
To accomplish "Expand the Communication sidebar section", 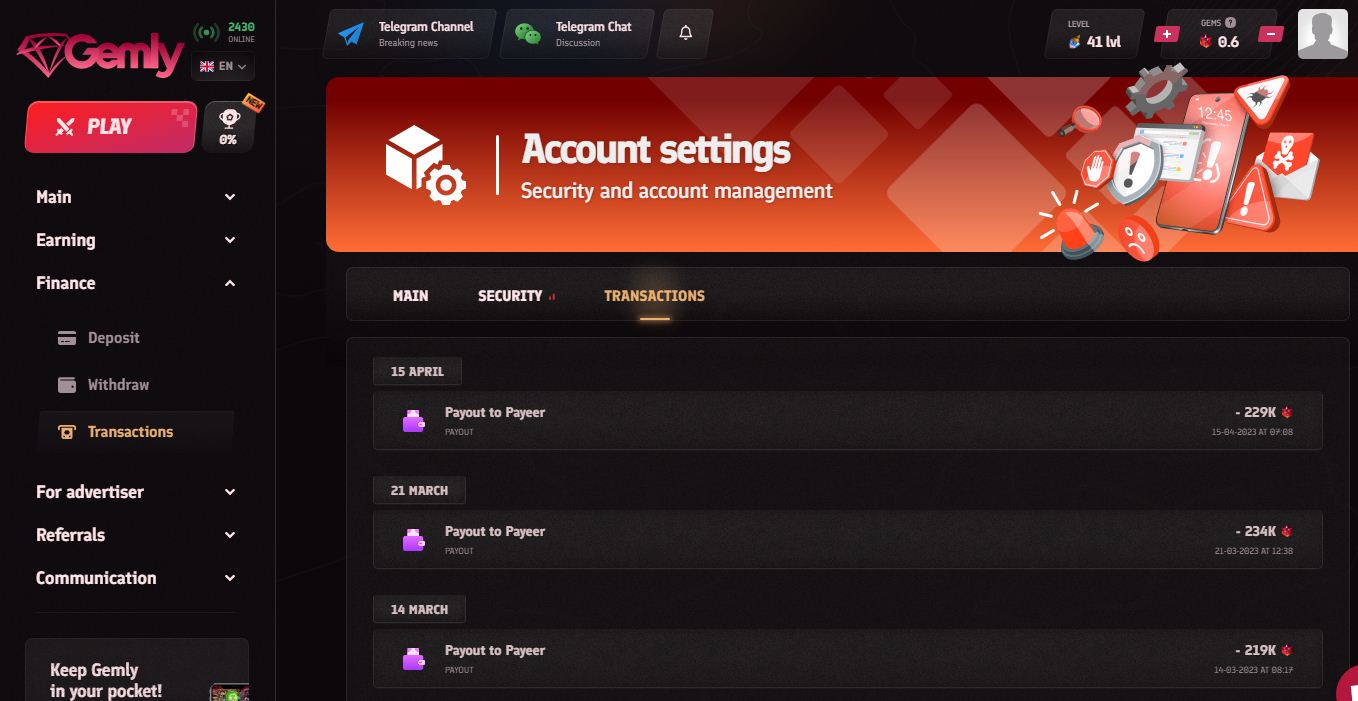I will point(136,578).
